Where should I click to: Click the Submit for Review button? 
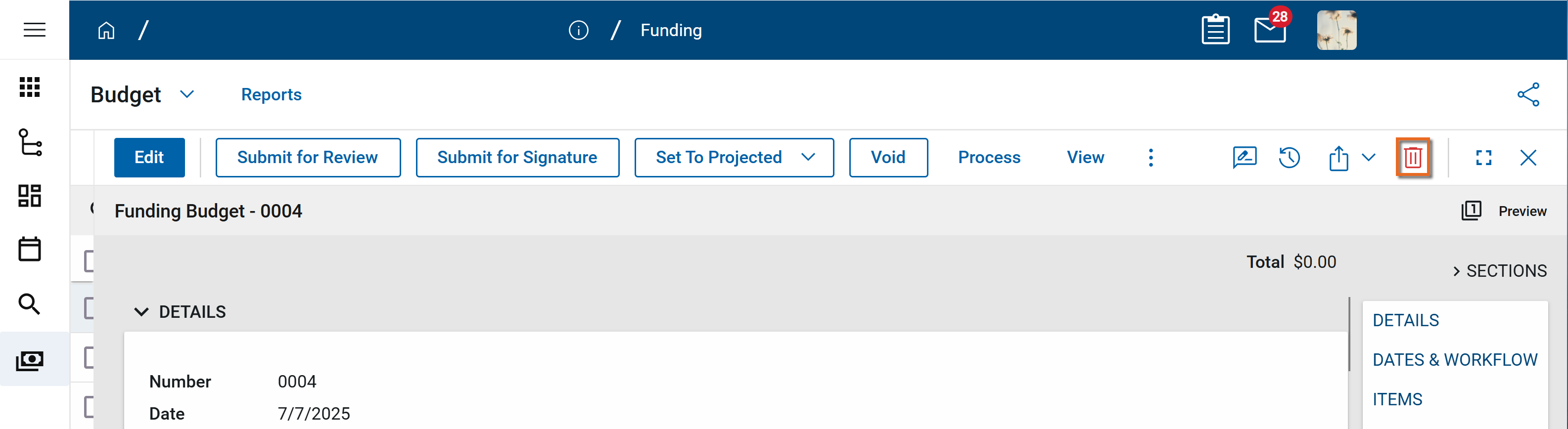point(307,158)
